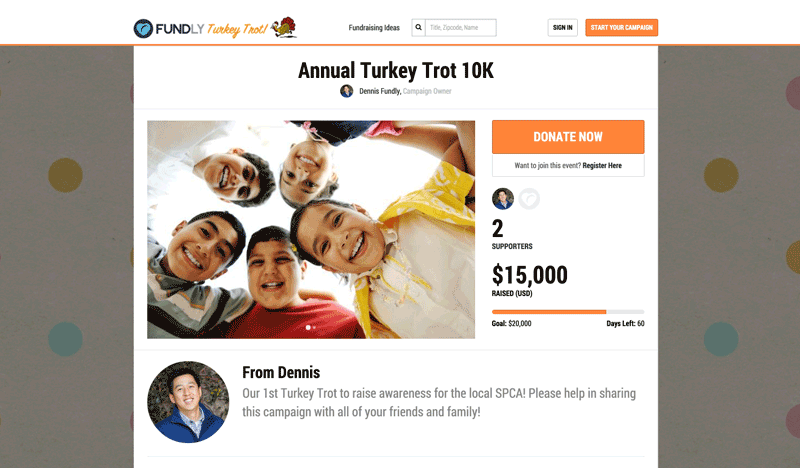Open the second supporter's placeholder avatar
800x468 pixels.
click(x=529, y=199)
